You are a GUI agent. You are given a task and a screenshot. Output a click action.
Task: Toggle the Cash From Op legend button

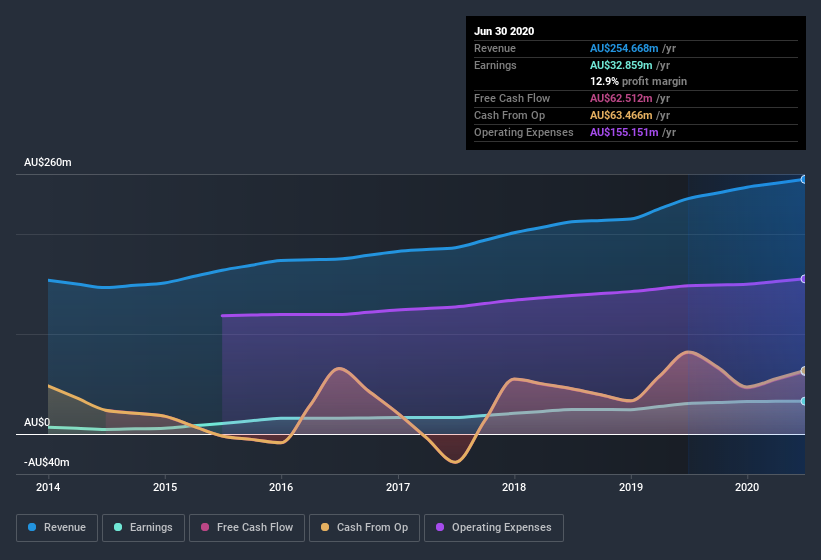tap(364, 528)
